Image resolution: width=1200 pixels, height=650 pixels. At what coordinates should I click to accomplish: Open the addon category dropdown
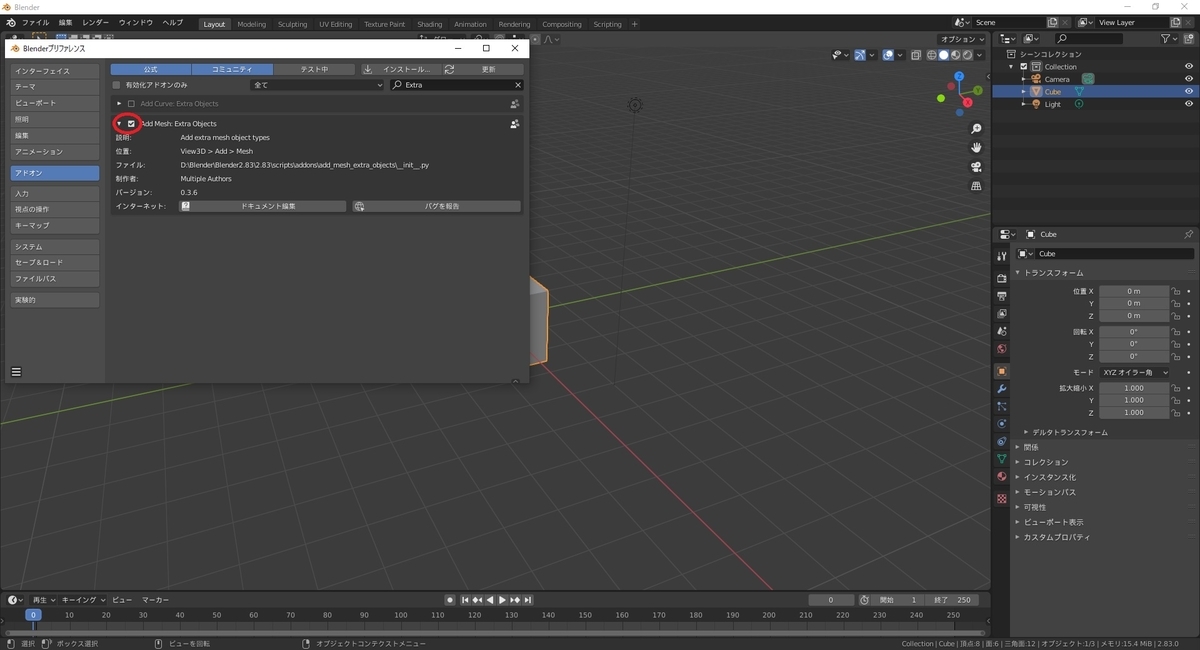pyautogui.click(x=317, y=85)
